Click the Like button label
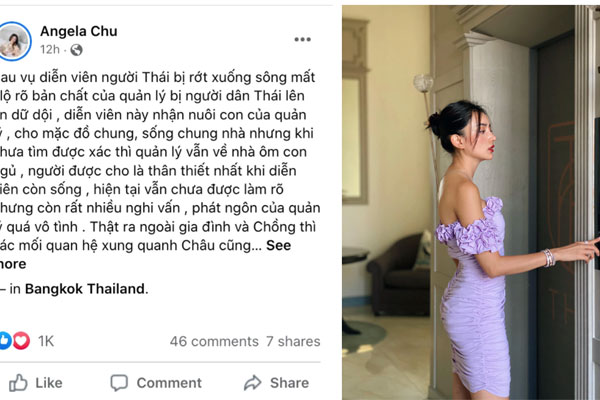Screen dimensions: 600x400 click(49, 383)
